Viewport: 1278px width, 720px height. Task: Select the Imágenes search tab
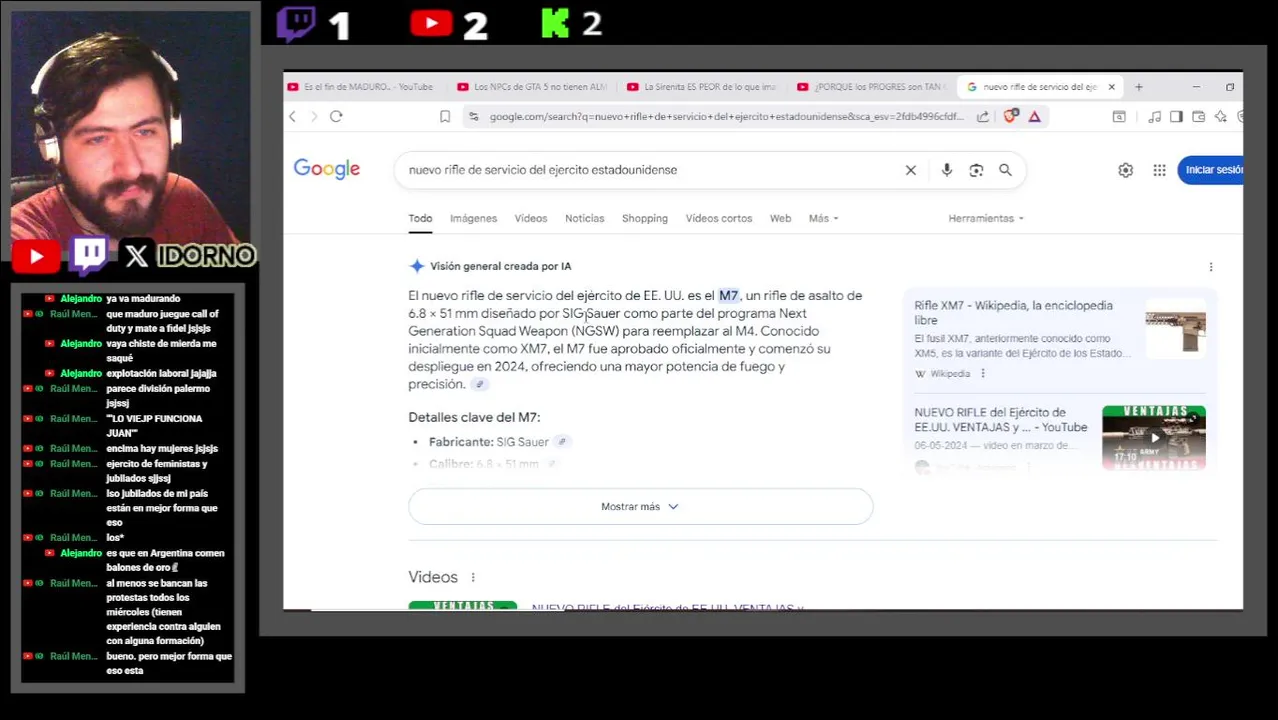(x=473, y=218)
